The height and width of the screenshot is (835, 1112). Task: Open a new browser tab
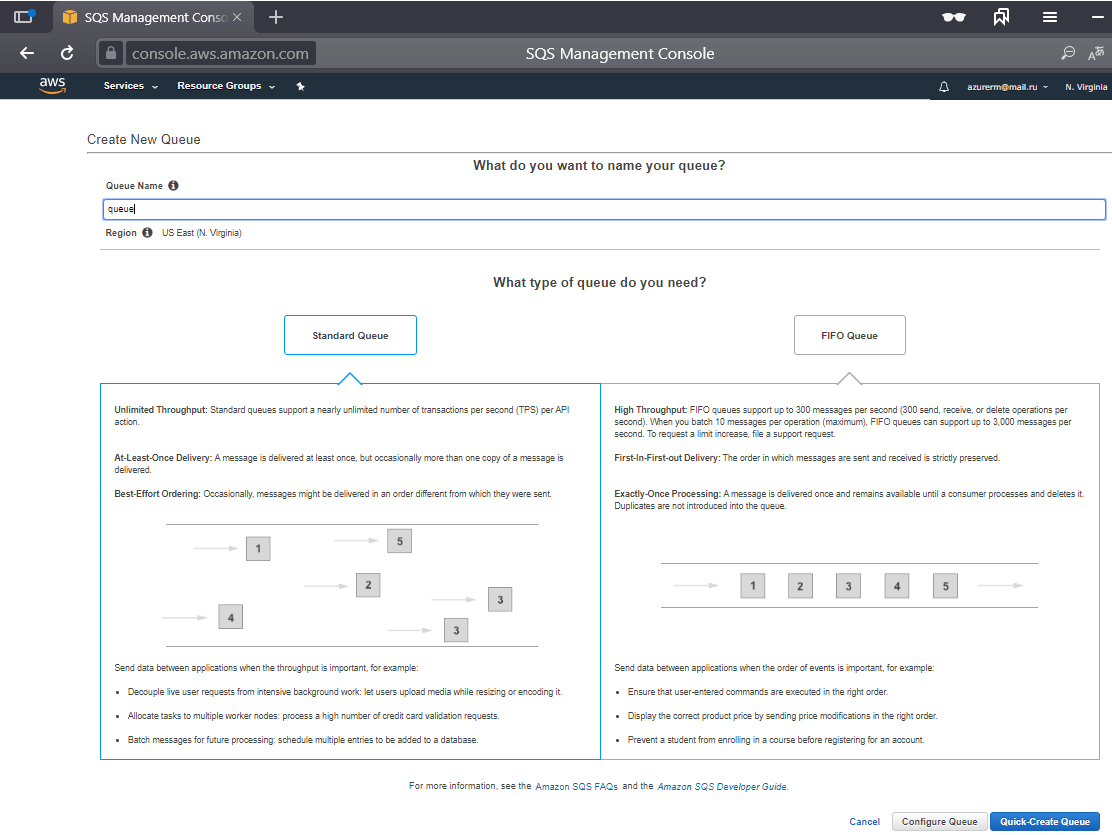tap(276, 17)
